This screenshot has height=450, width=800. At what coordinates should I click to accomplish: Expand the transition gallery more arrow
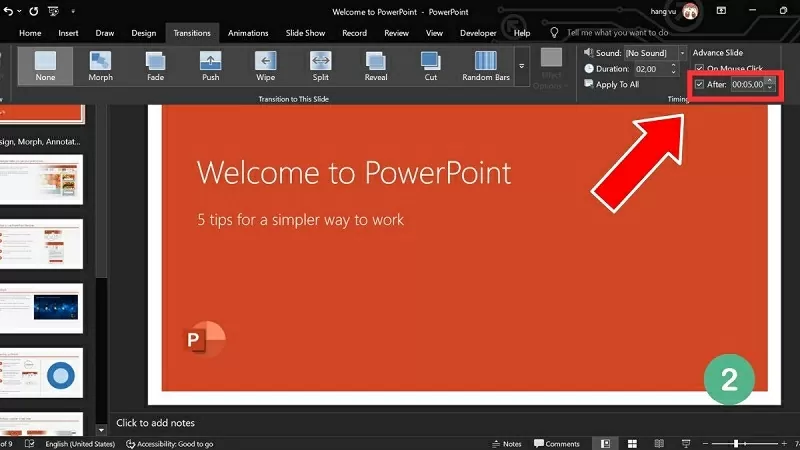coord(521,66)
